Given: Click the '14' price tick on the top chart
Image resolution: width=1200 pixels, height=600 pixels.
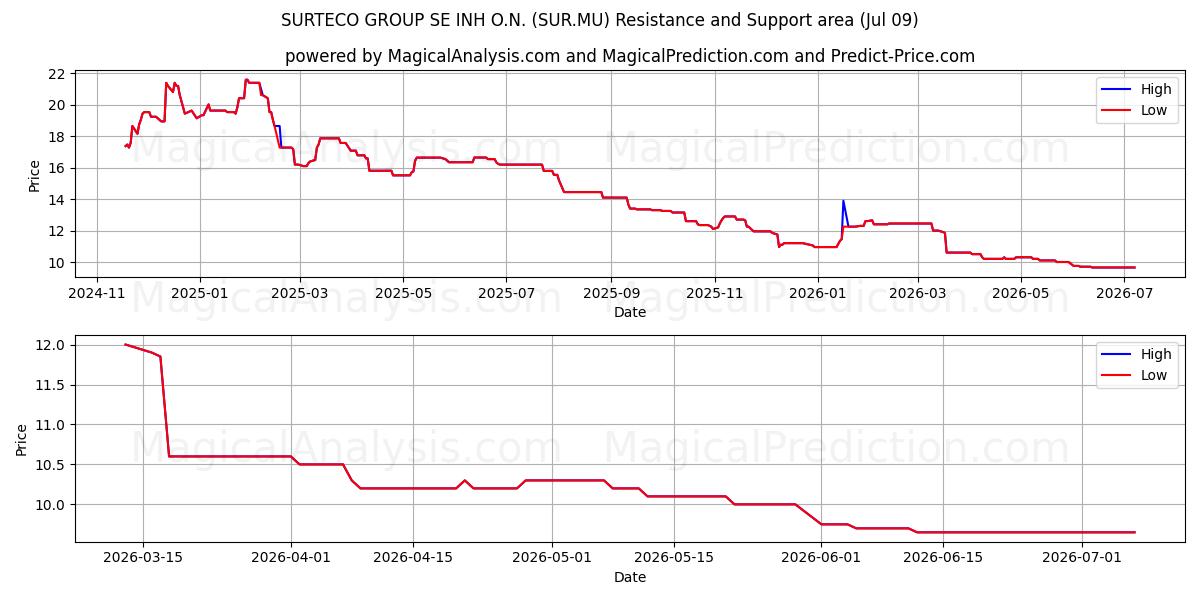Looking at the screenshot, I should pos(58,200).
